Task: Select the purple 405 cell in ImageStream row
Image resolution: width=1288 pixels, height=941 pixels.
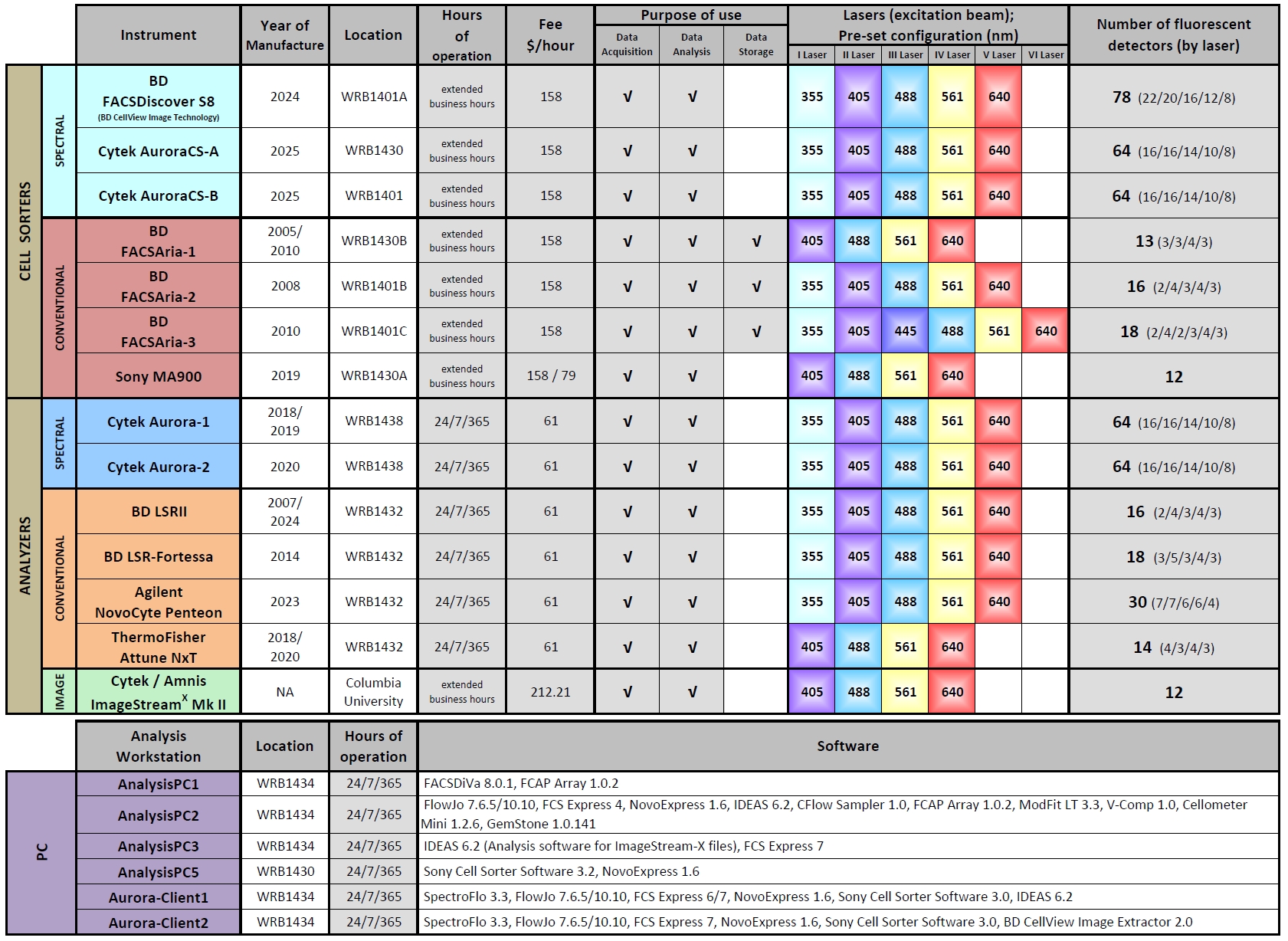Action: pos(811,692)
